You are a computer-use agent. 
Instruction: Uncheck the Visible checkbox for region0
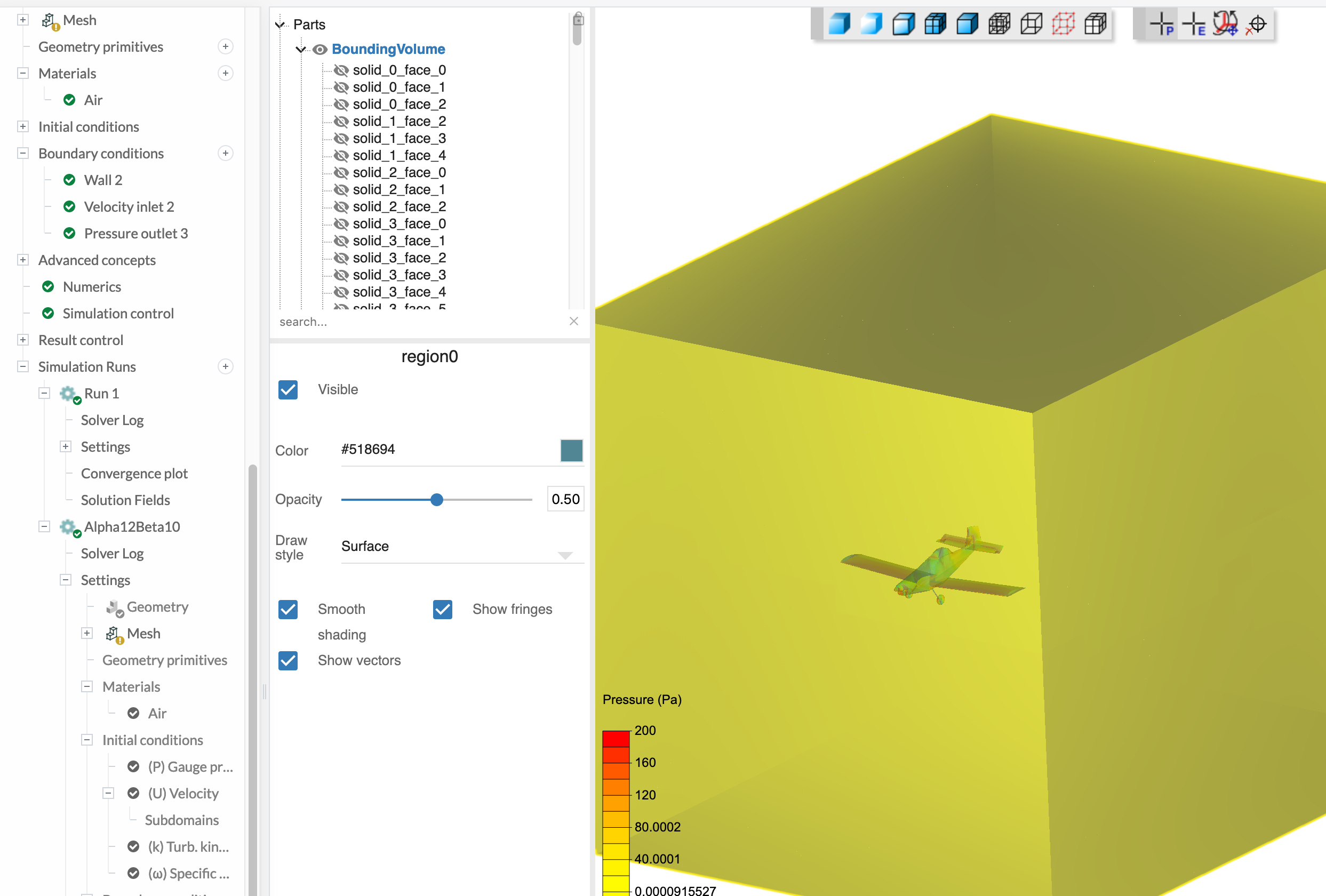[x=288, y=389]
